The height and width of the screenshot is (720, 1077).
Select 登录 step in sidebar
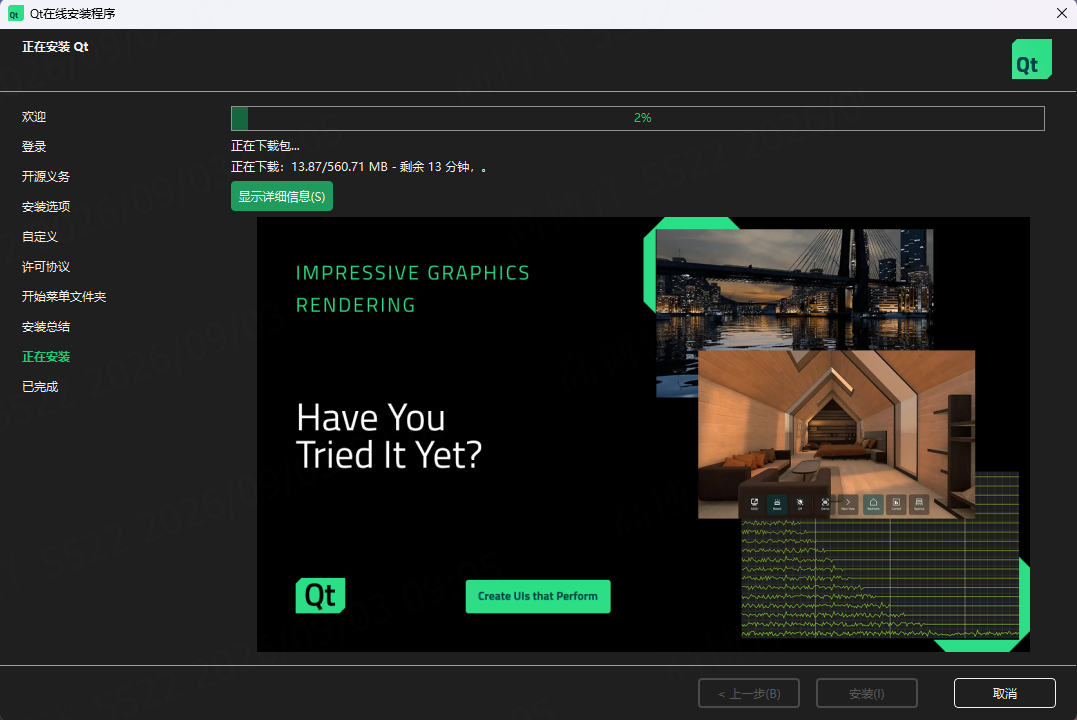pos(34,146)
